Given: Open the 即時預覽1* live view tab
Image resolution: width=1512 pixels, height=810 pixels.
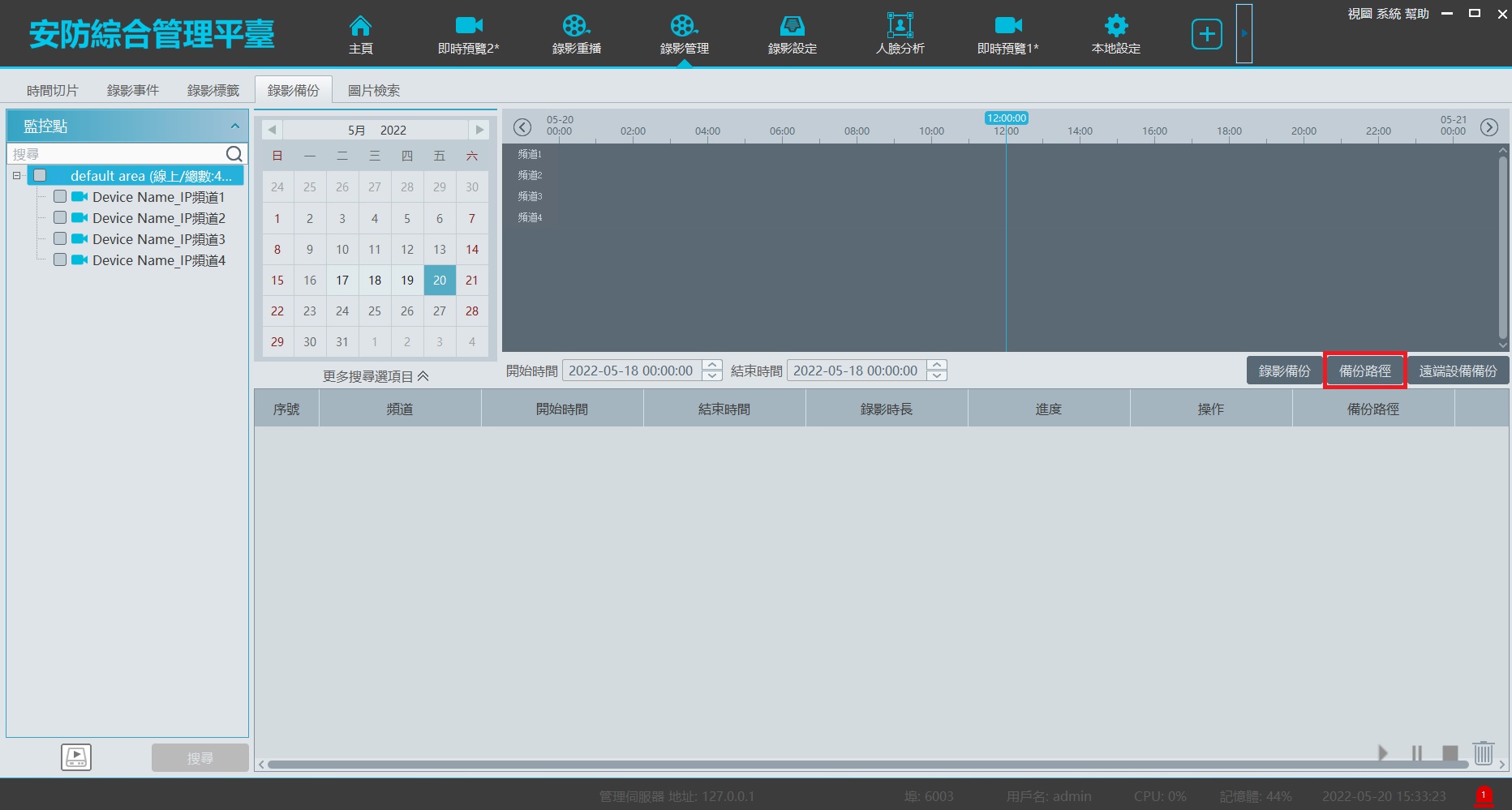Looking at the screenshot, I should click(x=1008, y=35).
